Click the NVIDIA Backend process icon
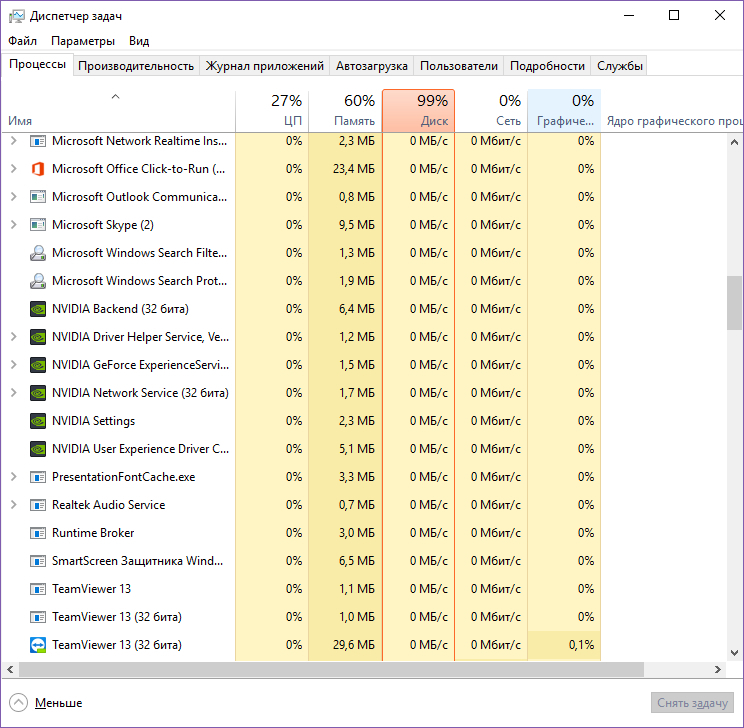The width and height of the screenshot is (744, 728). coord(39,309)
